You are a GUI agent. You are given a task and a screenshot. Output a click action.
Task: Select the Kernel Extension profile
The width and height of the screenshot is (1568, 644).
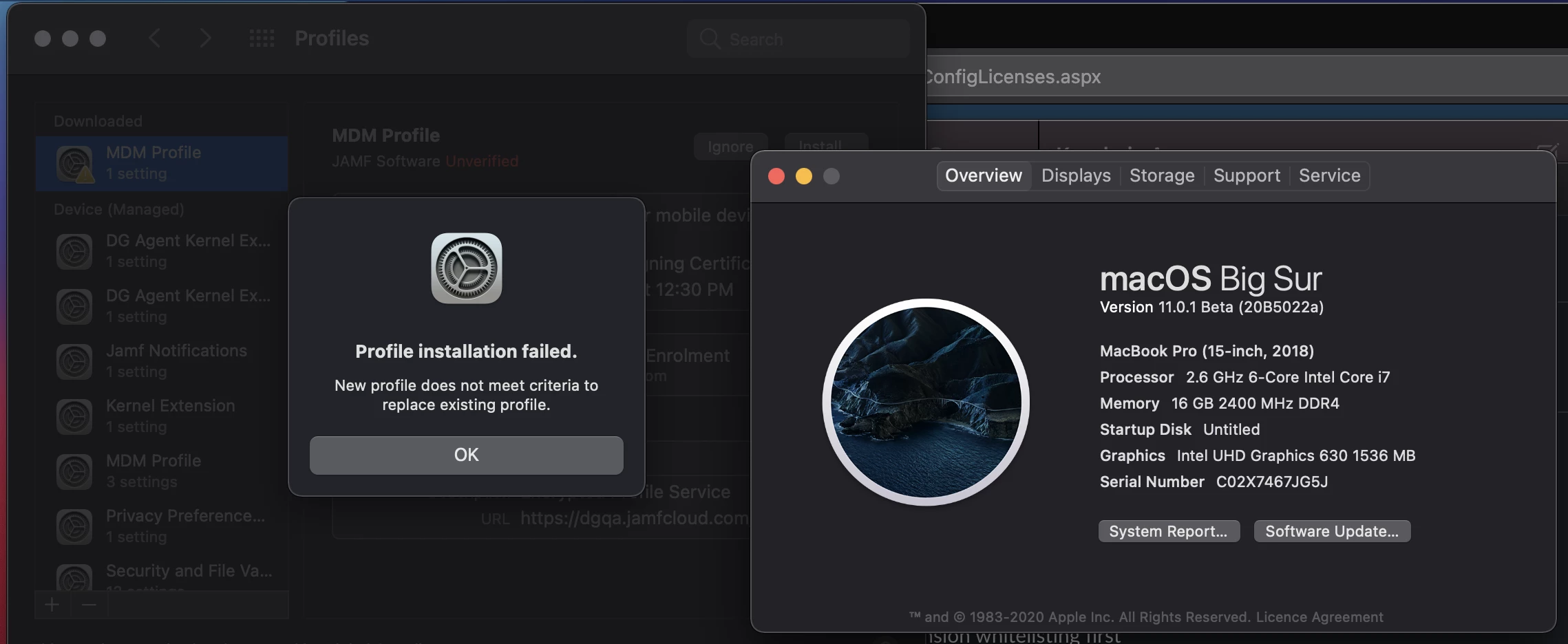click(162, 416)
